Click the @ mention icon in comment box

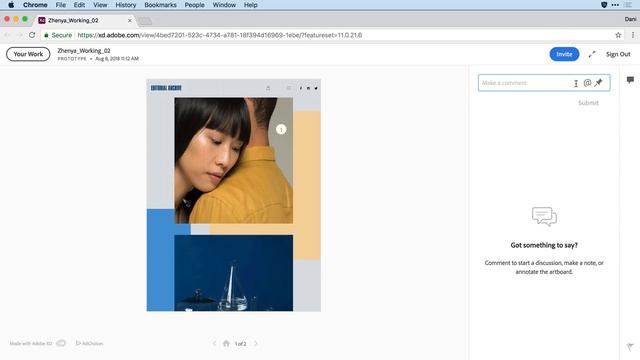[x=587, y=83]
